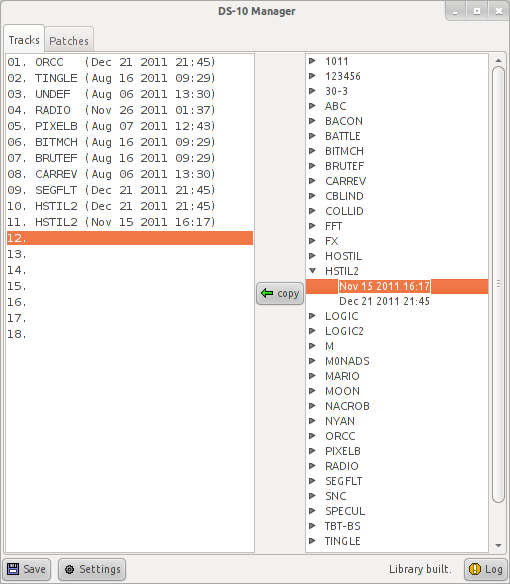
Task: Expand the BACON library entry
Action: [312, 121]
